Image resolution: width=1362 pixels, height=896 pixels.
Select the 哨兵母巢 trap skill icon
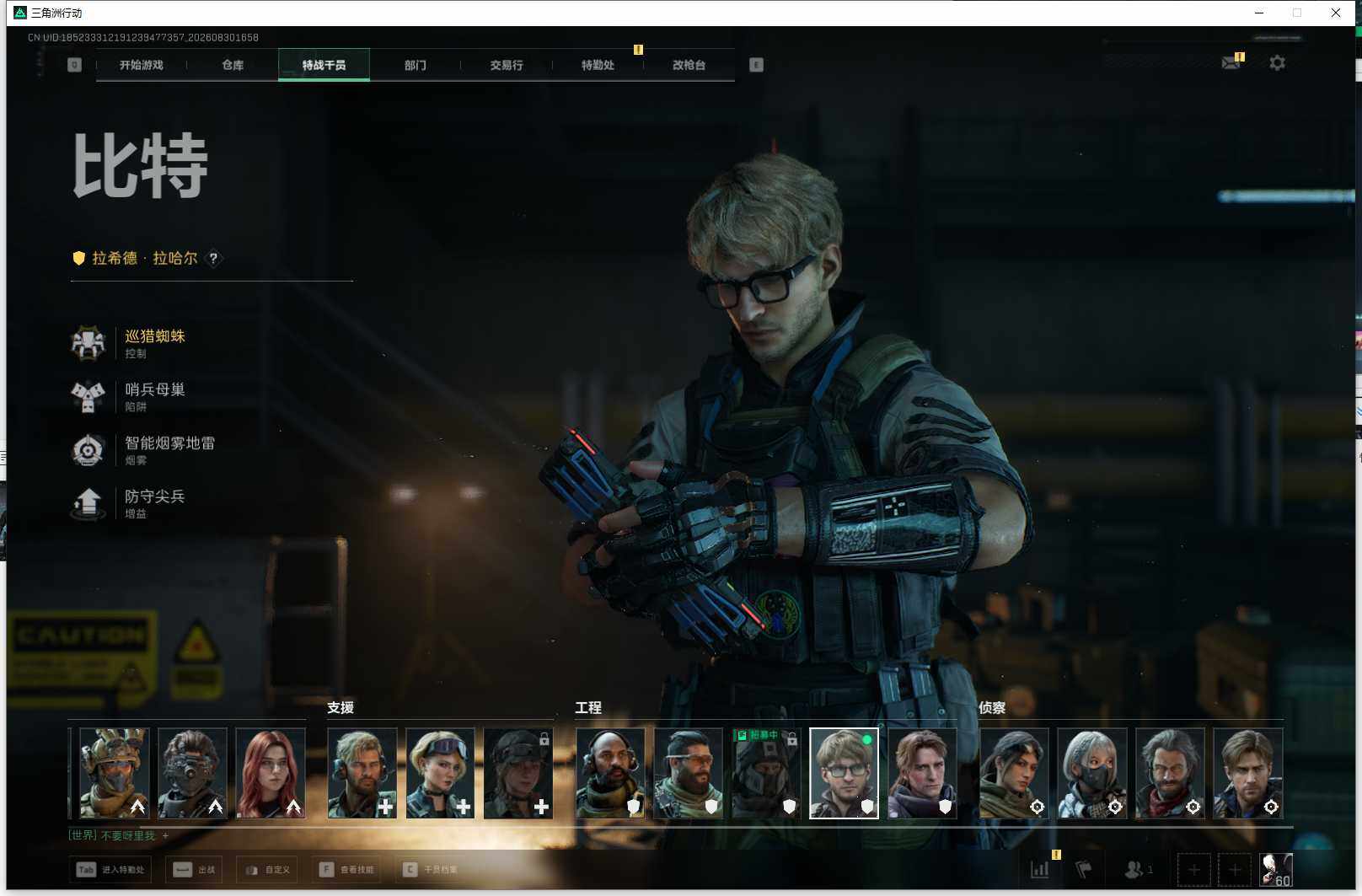click(88, 396)
